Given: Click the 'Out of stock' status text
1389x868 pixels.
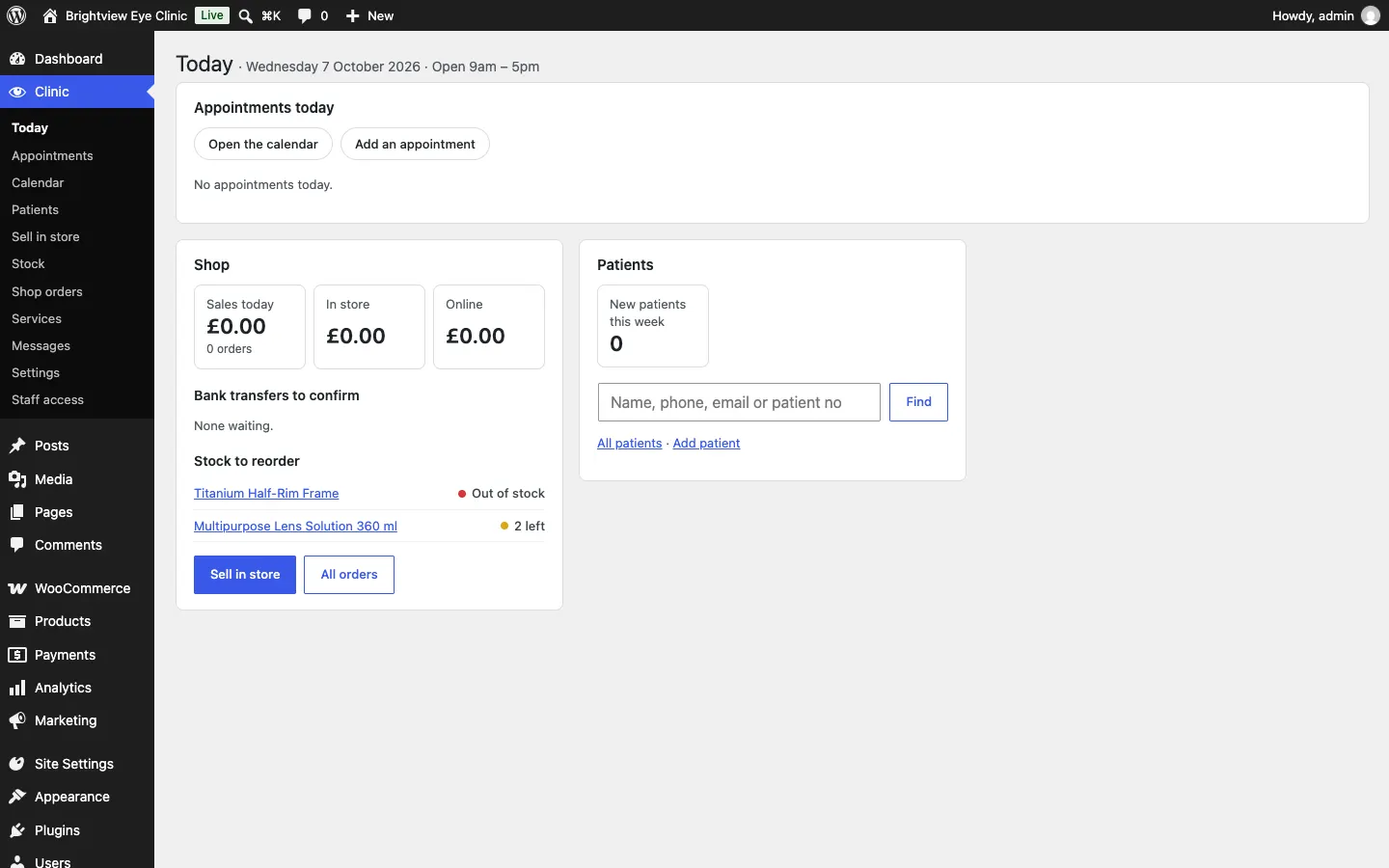Looking at the screenshot, I should pyautogui.click(x=508, y=493).
